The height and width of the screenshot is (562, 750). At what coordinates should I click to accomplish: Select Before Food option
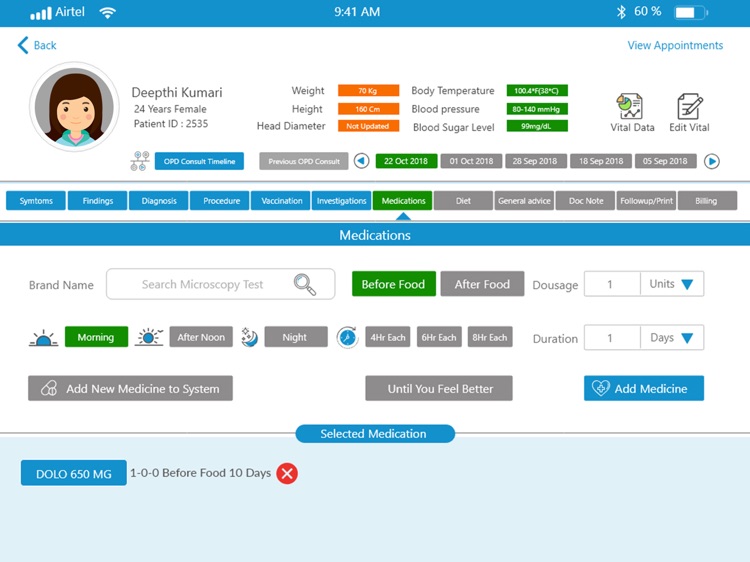point(394,284)
